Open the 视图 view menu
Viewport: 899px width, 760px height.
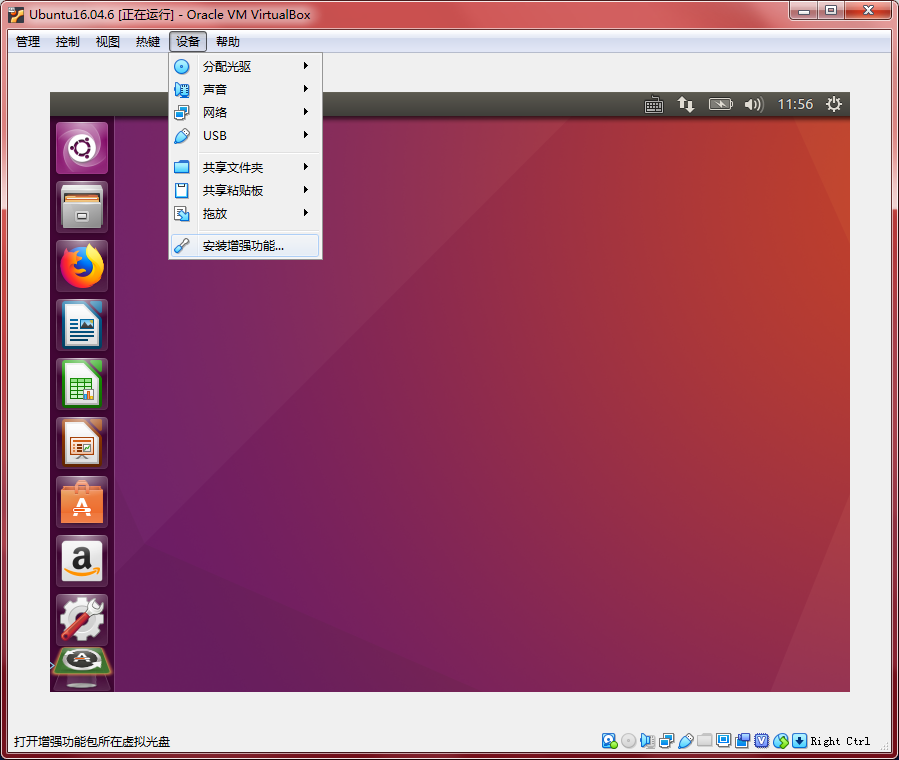point(108,42)
